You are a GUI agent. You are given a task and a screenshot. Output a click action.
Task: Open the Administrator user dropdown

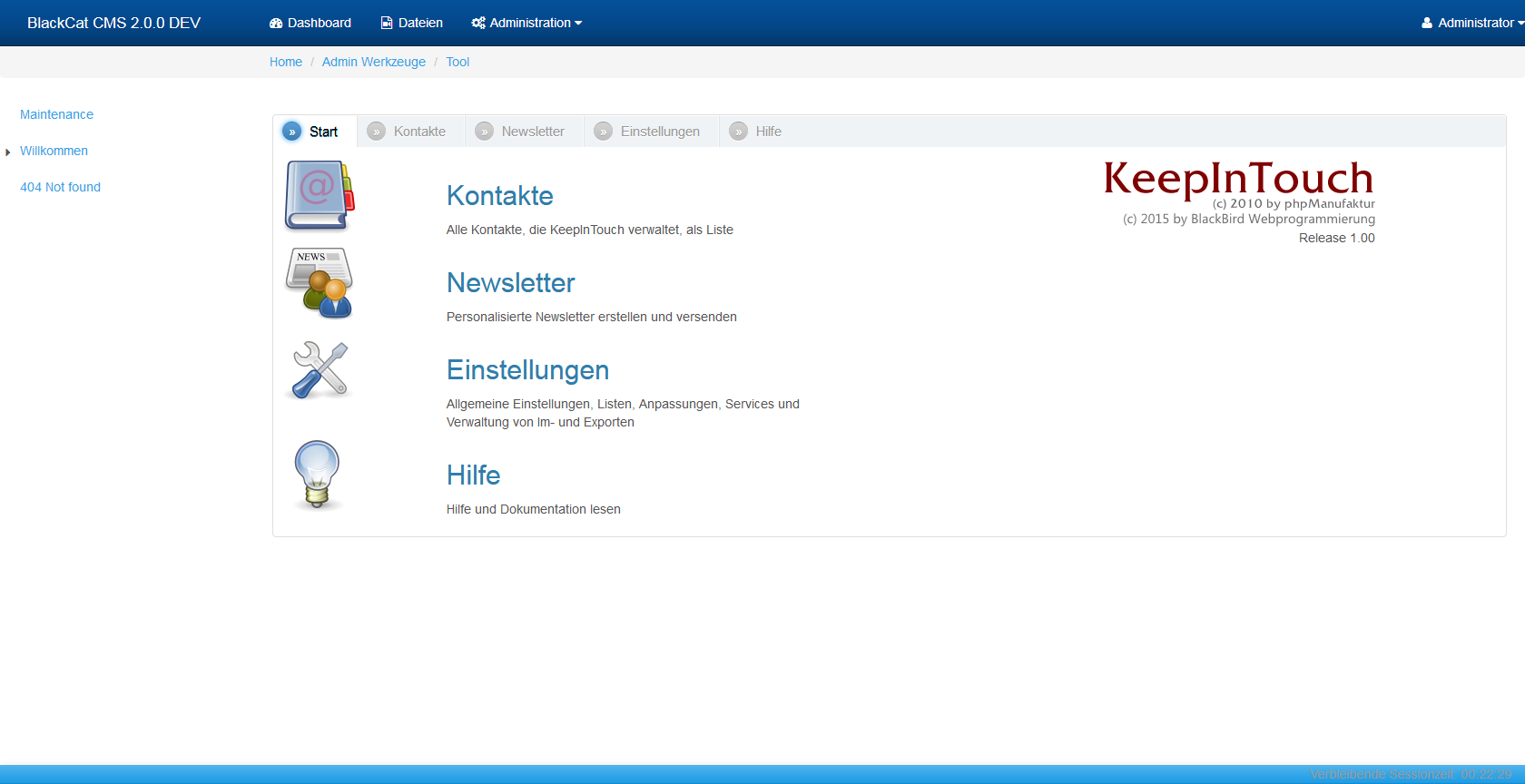click(x=1472, y=23)
